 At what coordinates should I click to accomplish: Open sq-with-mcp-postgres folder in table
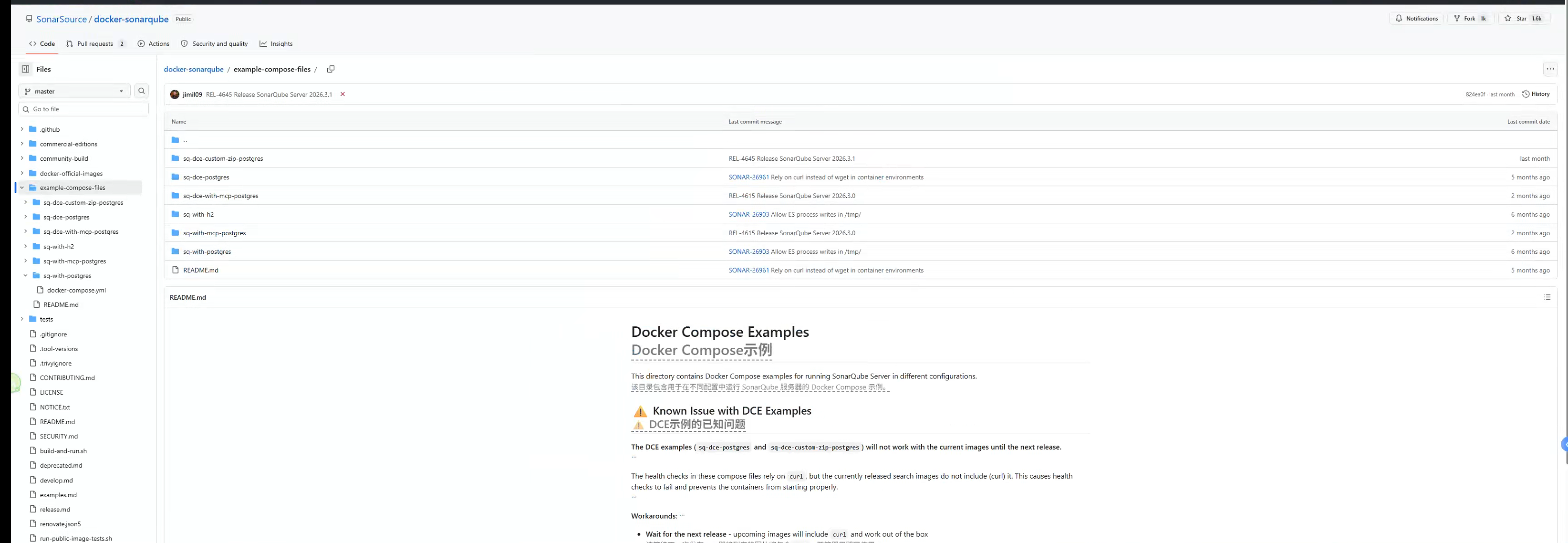pyautogui.click(x=214, y=232)
